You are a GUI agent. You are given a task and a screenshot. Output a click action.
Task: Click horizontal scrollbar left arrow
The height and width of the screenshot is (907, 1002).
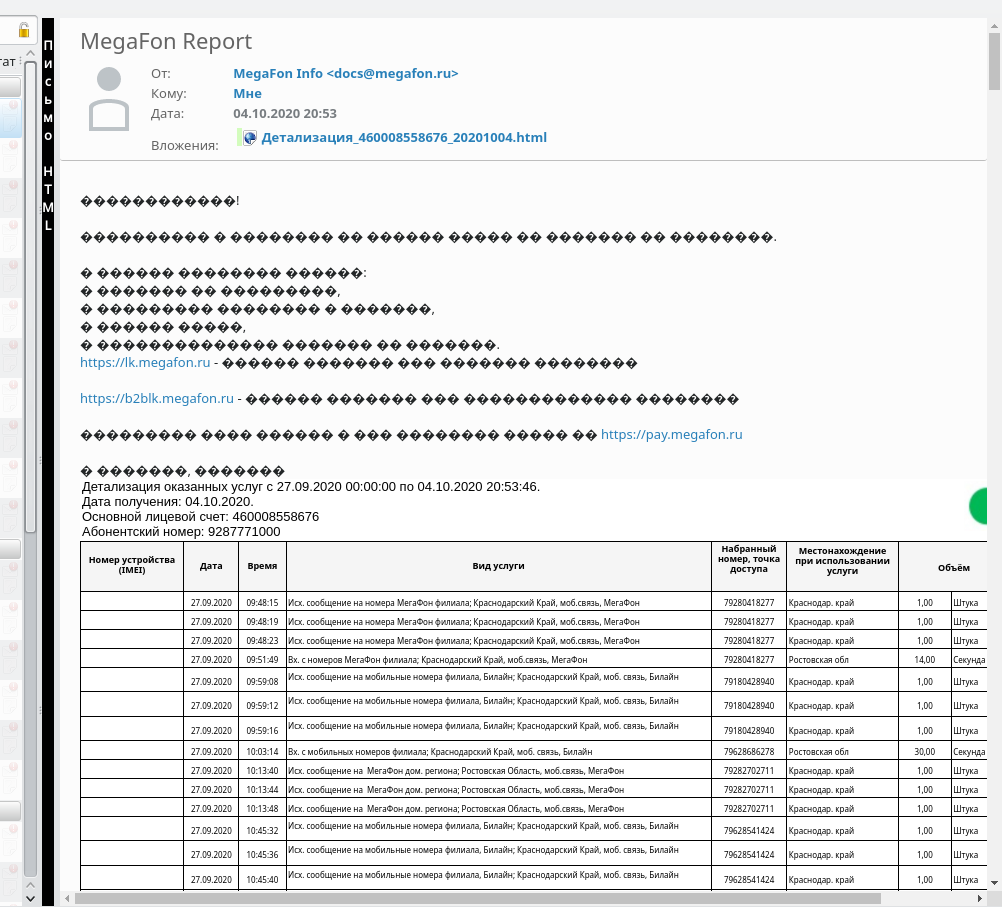pyautogui.click(x=67, y=899)
